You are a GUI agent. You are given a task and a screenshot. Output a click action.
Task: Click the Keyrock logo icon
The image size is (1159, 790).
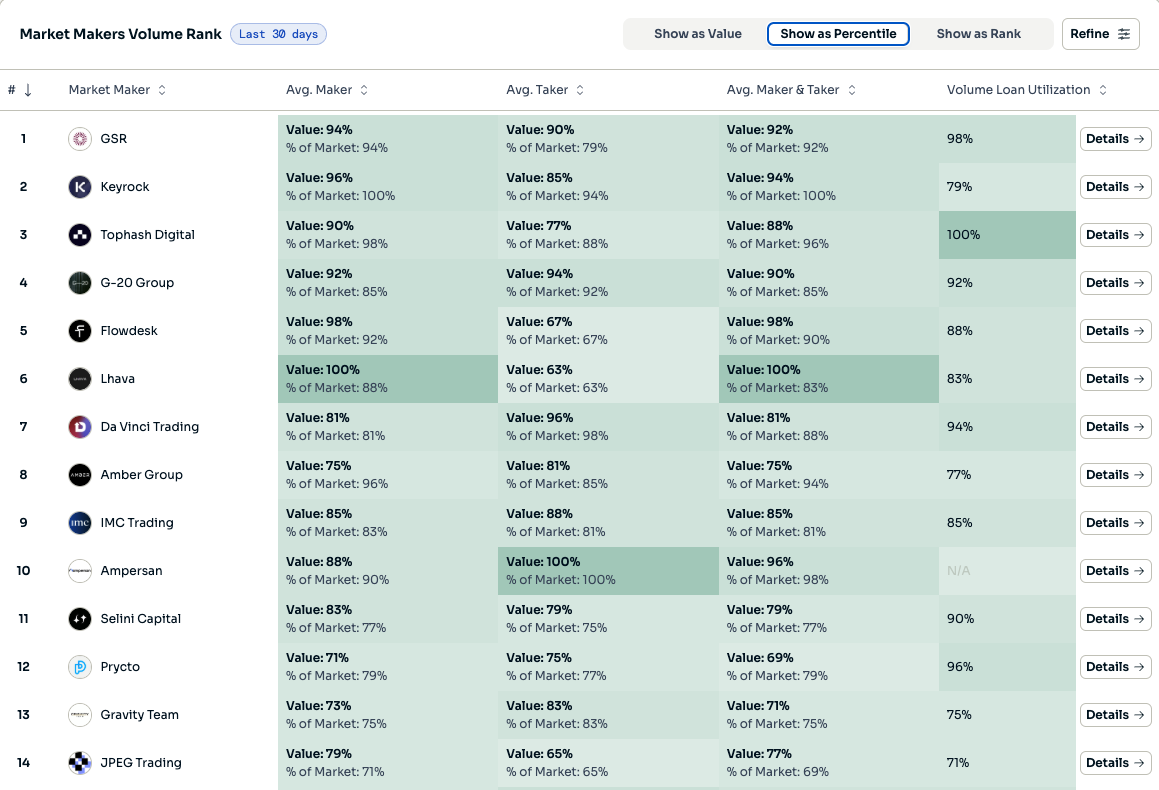point(80,187)
